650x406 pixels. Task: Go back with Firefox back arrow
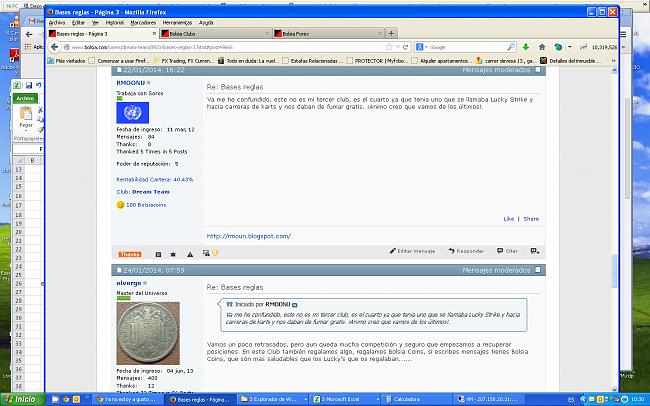coord(54,47)
